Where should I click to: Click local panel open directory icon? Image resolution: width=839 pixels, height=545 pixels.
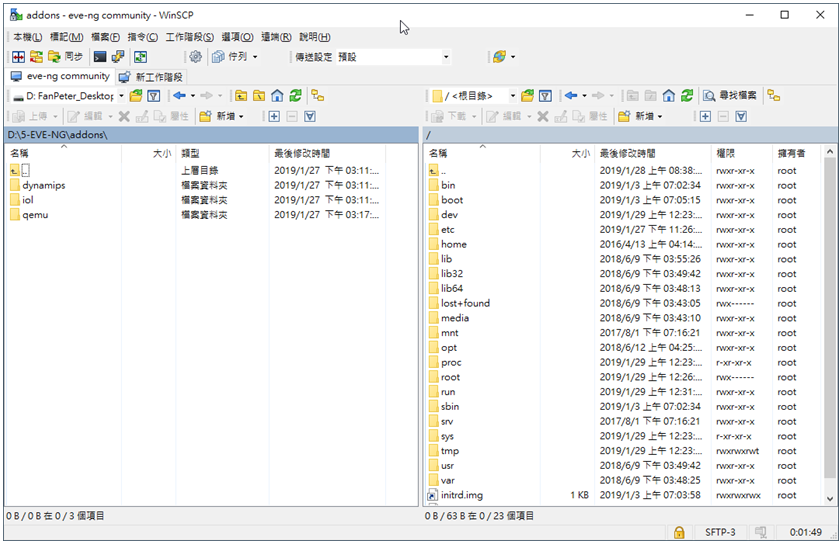[136, 96]
